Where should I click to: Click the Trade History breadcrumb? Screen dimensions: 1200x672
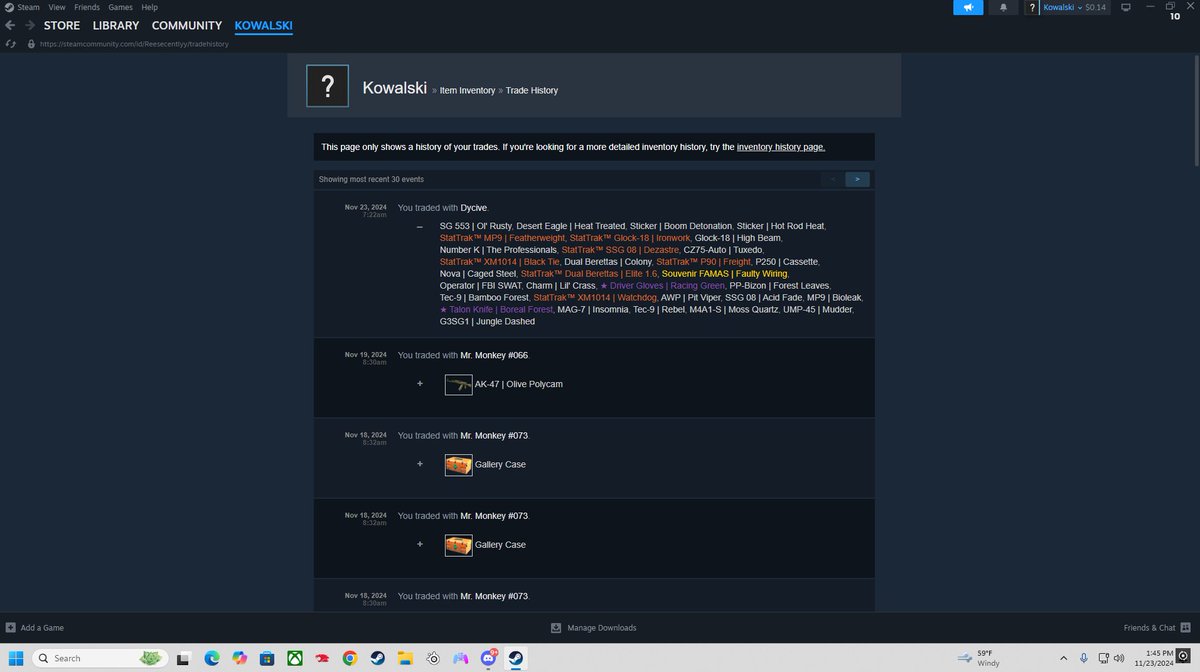tap(532, 91)
